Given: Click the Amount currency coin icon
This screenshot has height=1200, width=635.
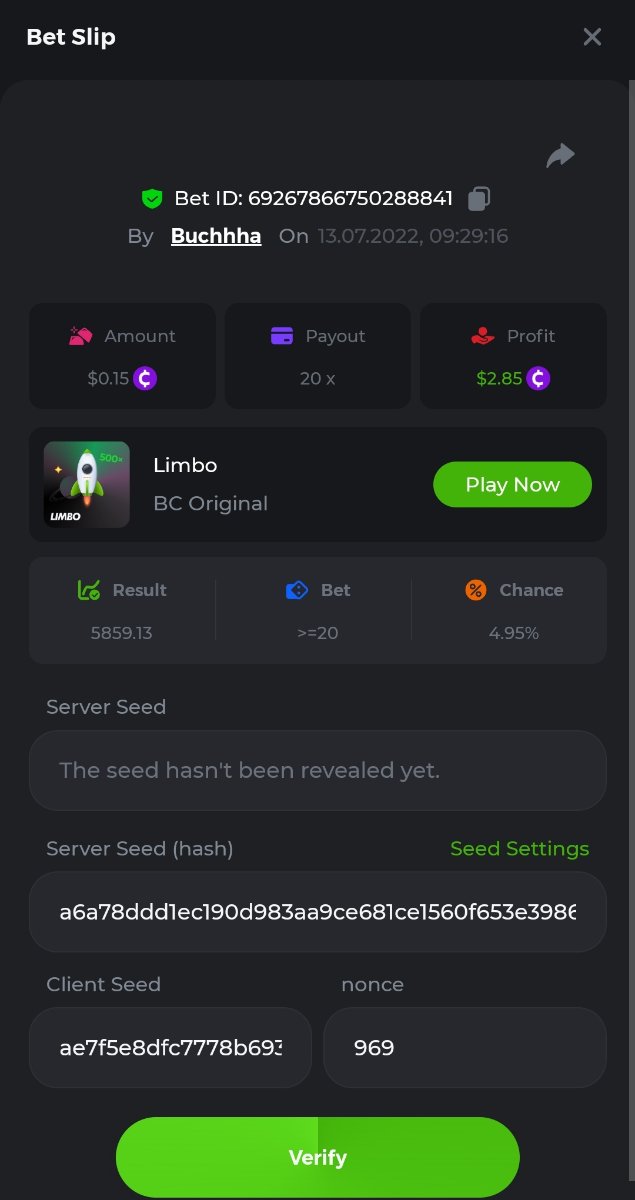Looking at the screenshot, I should coord(146,378).
